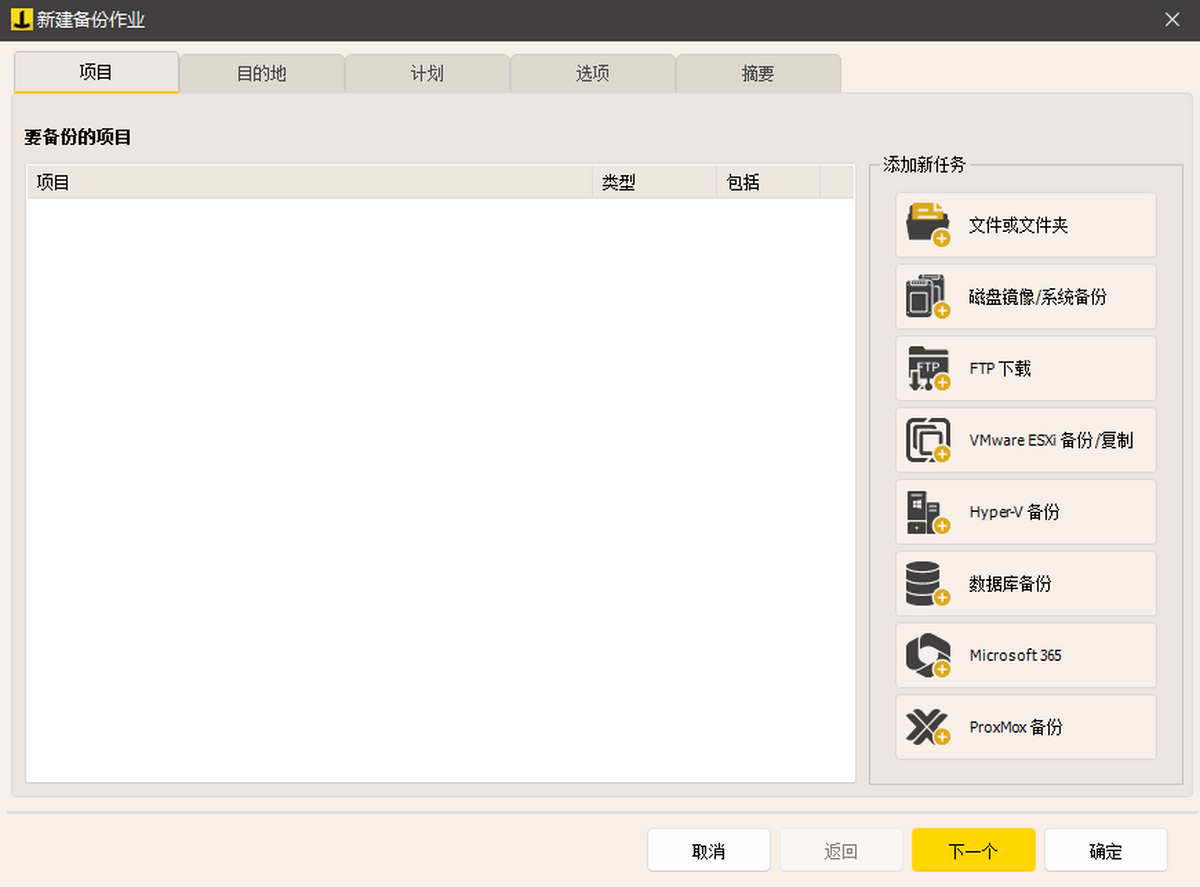Click the VMware ESXi backup icon
Screen dimensions: 1200x887
927,441
